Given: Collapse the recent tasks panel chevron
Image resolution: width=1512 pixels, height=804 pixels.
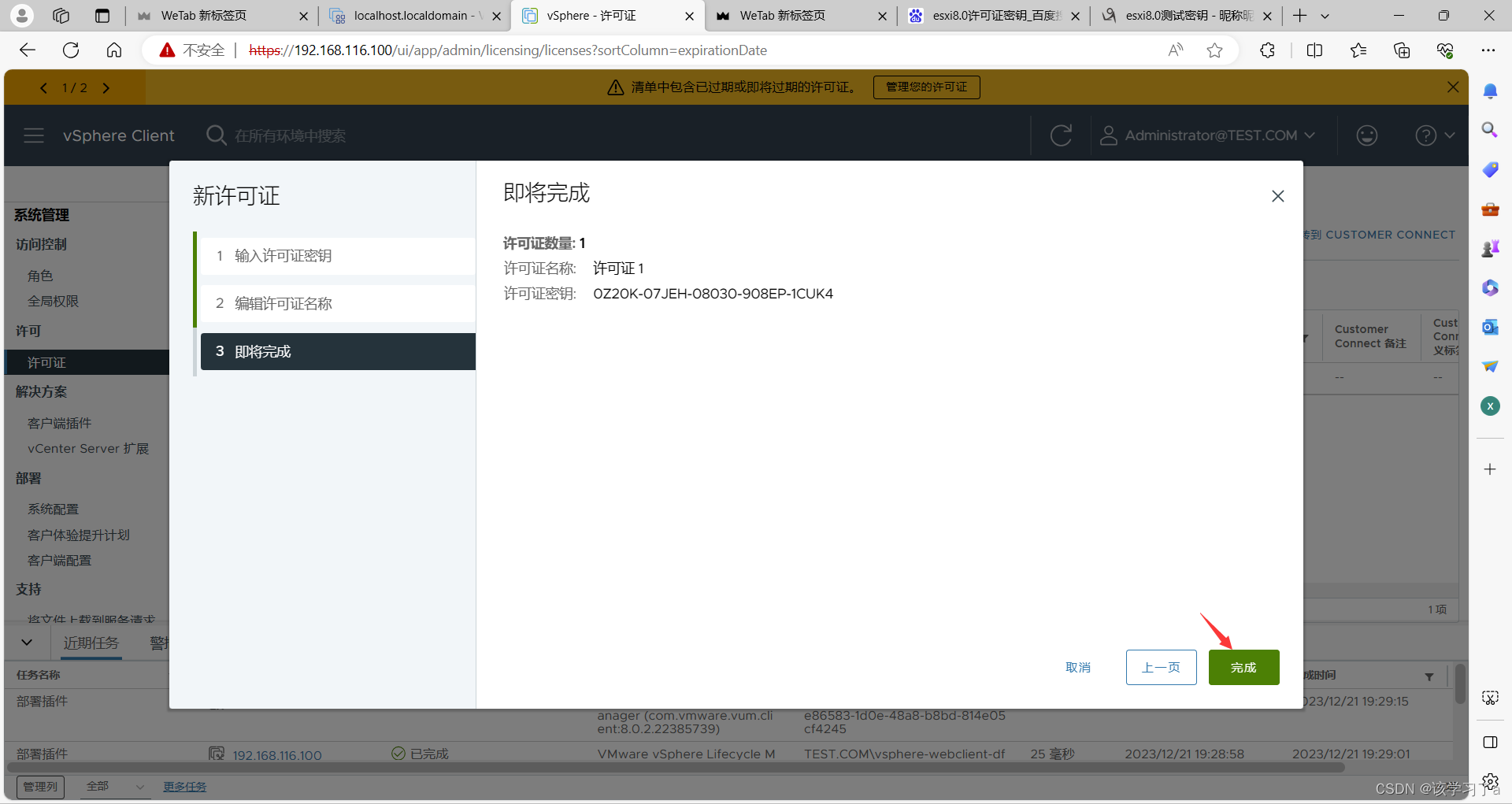Looking at the screenshot, I should pos(27,642).
